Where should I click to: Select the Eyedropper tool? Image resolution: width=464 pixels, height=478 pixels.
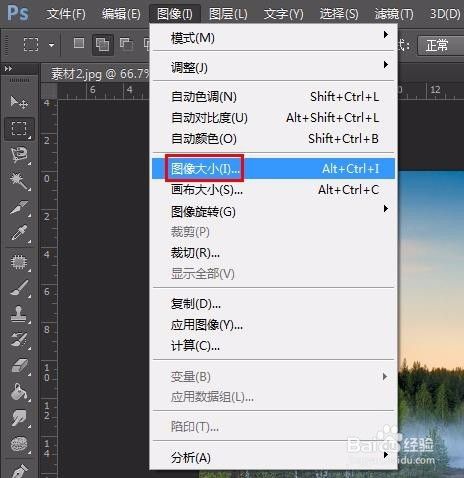pyautogui.click(x=19, y=233)
